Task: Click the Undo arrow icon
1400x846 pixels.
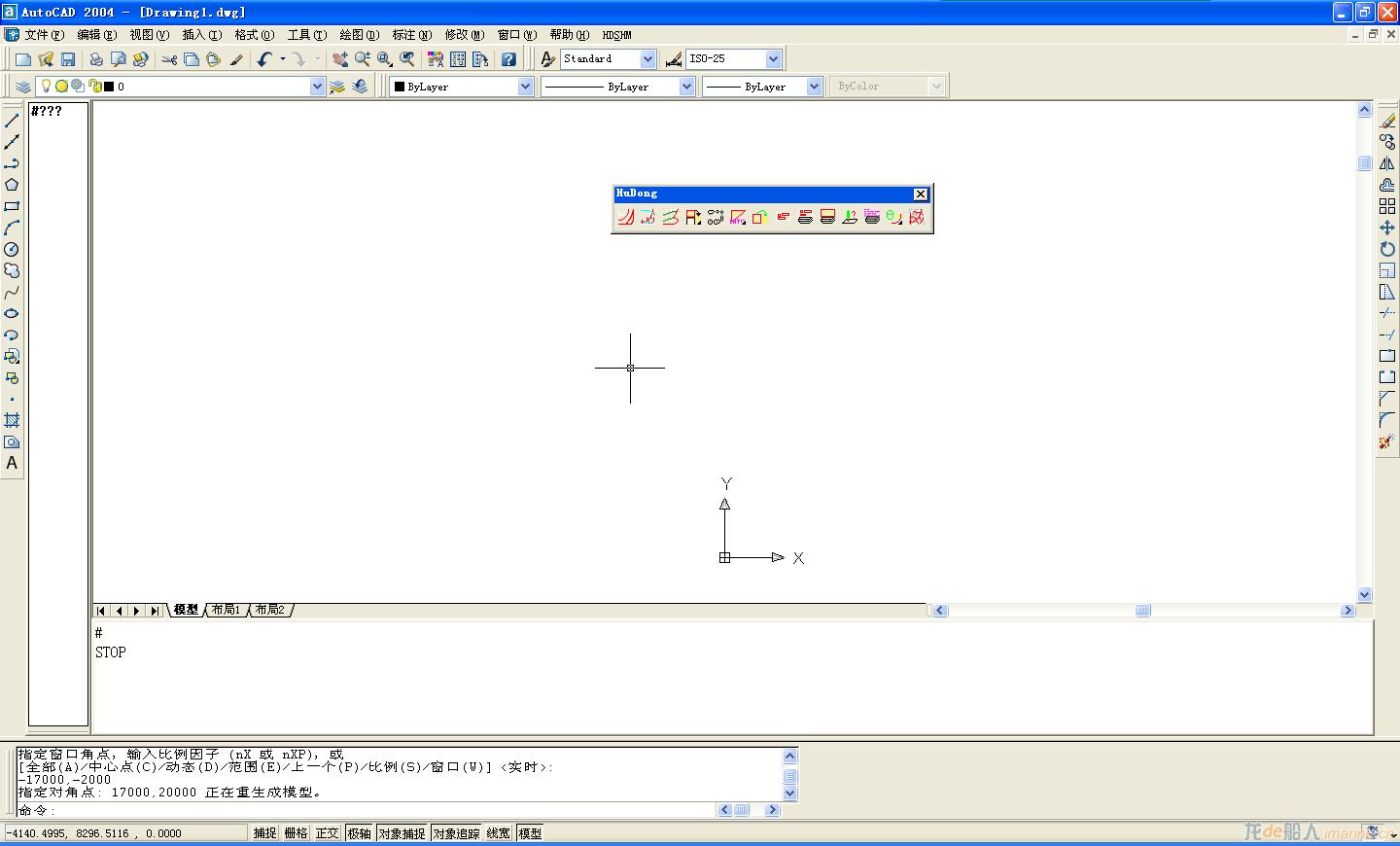Action: pos(264,59)
